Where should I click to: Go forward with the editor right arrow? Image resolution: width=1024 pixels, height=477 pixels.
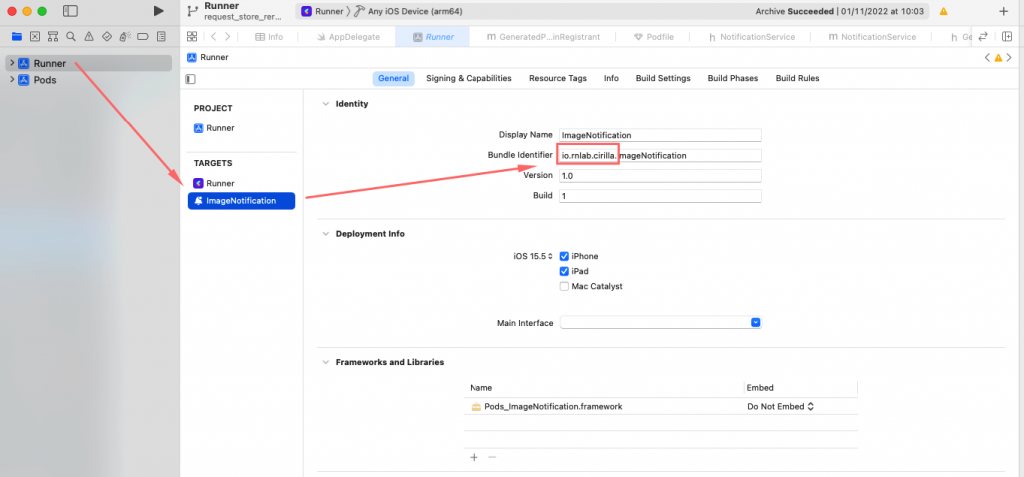tap(227, 37)
